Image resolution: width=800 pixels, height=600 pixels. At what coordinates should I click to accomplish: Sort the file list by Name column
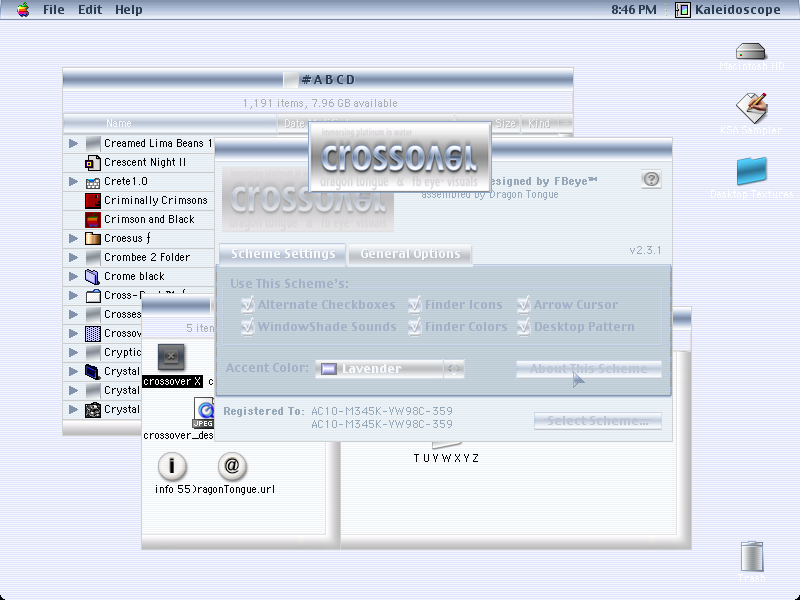[x=170, y=123]
